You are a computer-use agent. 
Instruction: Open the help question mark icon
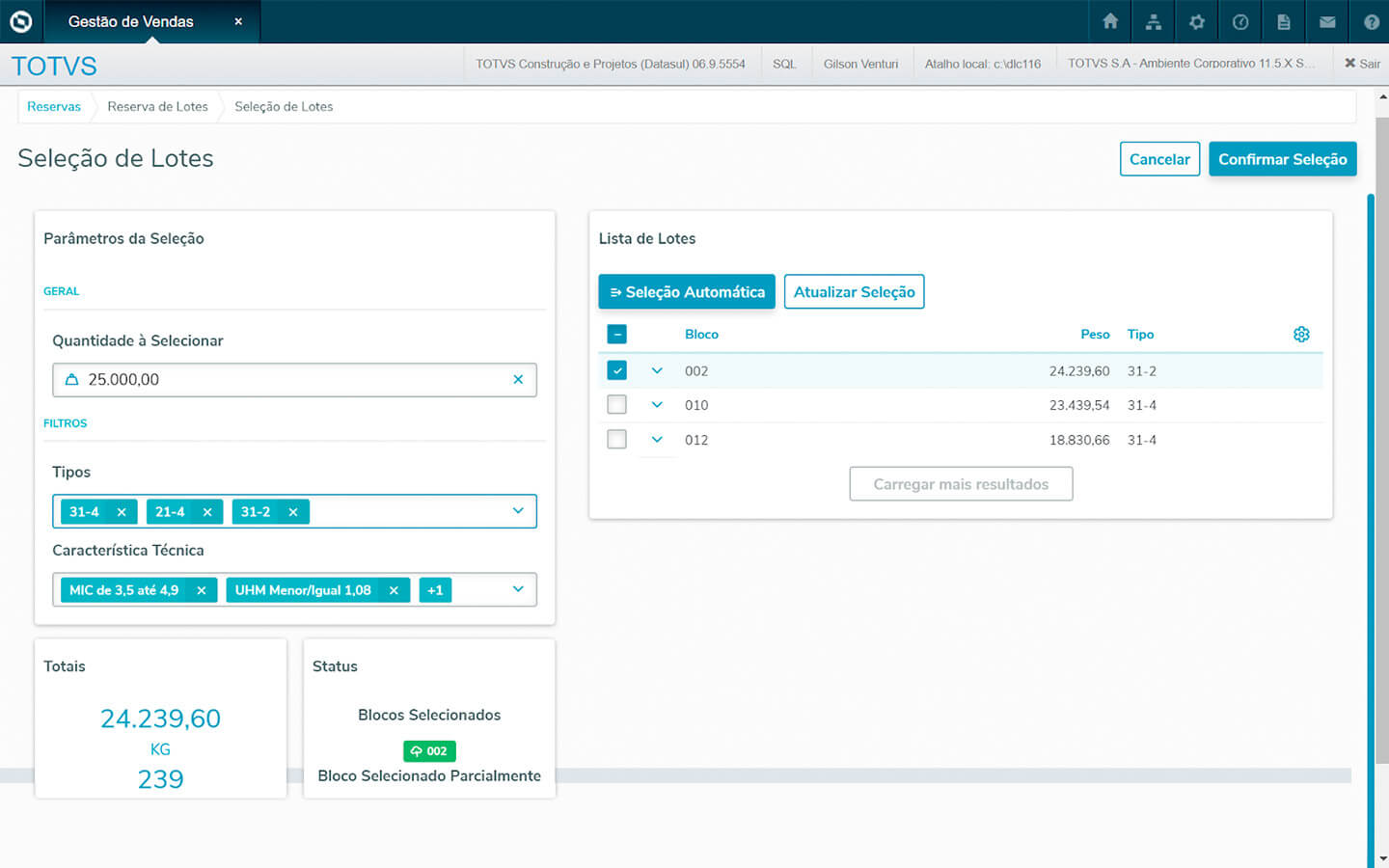coord(1371,21)
